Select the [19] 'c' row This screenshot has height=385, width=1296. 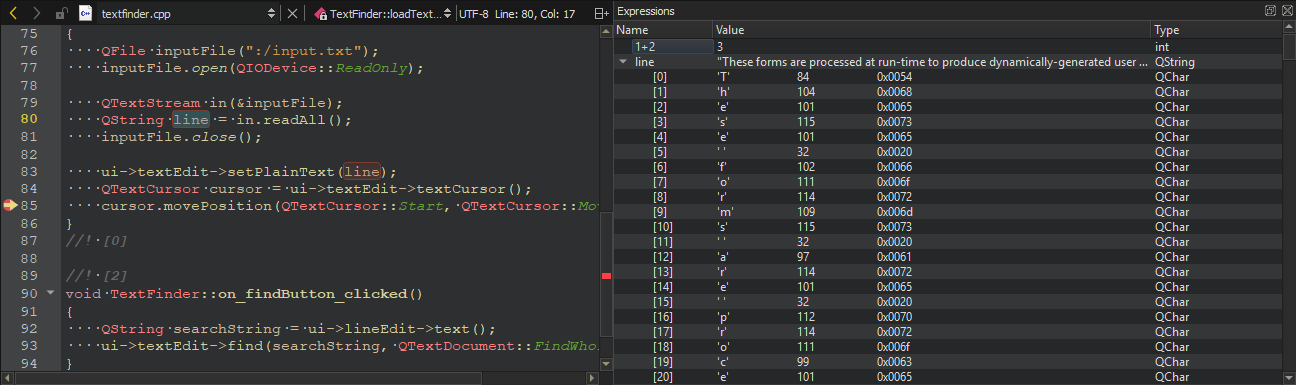(948, 362)
